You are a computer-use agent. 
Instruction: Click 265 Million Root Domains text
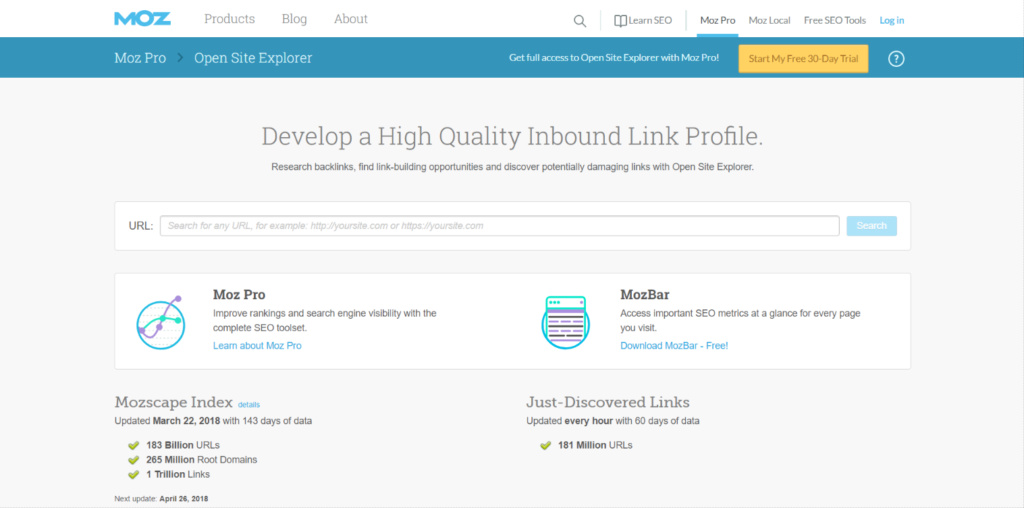[x=202, y=460]
